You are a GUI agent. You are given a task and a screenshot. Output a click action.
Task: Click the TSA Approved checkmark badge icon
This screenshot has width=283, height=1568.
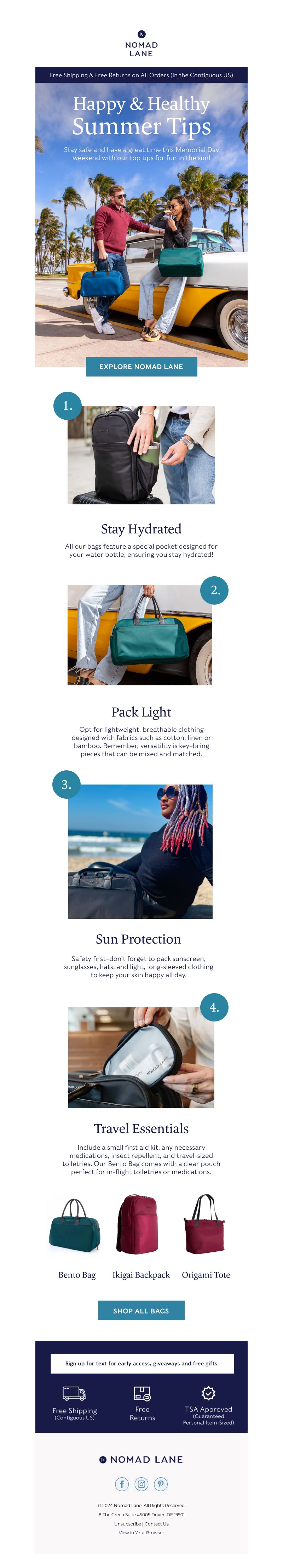tap(208, 1393)
